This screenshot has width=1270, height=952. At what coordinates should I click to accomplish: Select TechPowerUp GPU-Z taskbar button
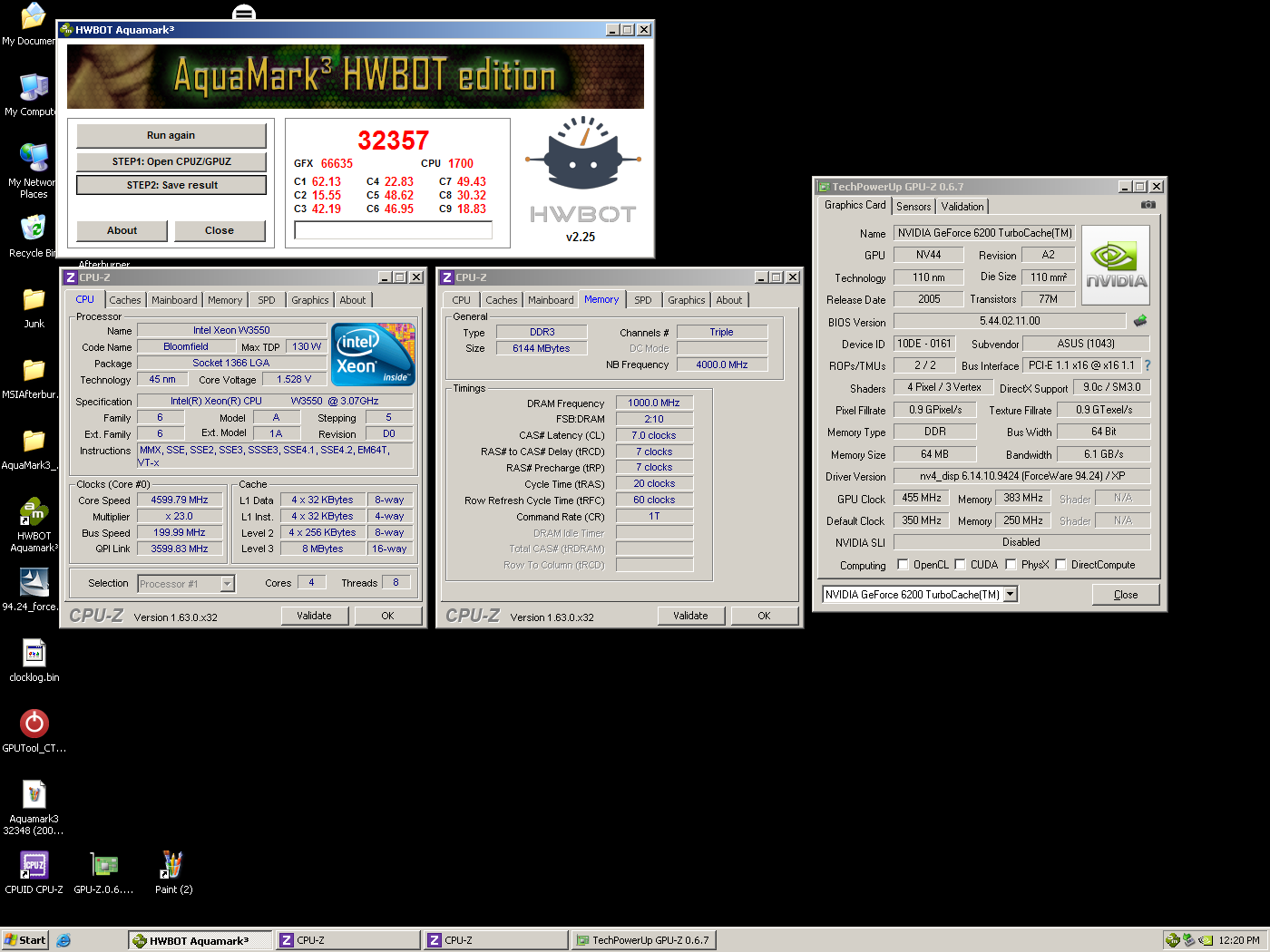[x=643, y=940]
